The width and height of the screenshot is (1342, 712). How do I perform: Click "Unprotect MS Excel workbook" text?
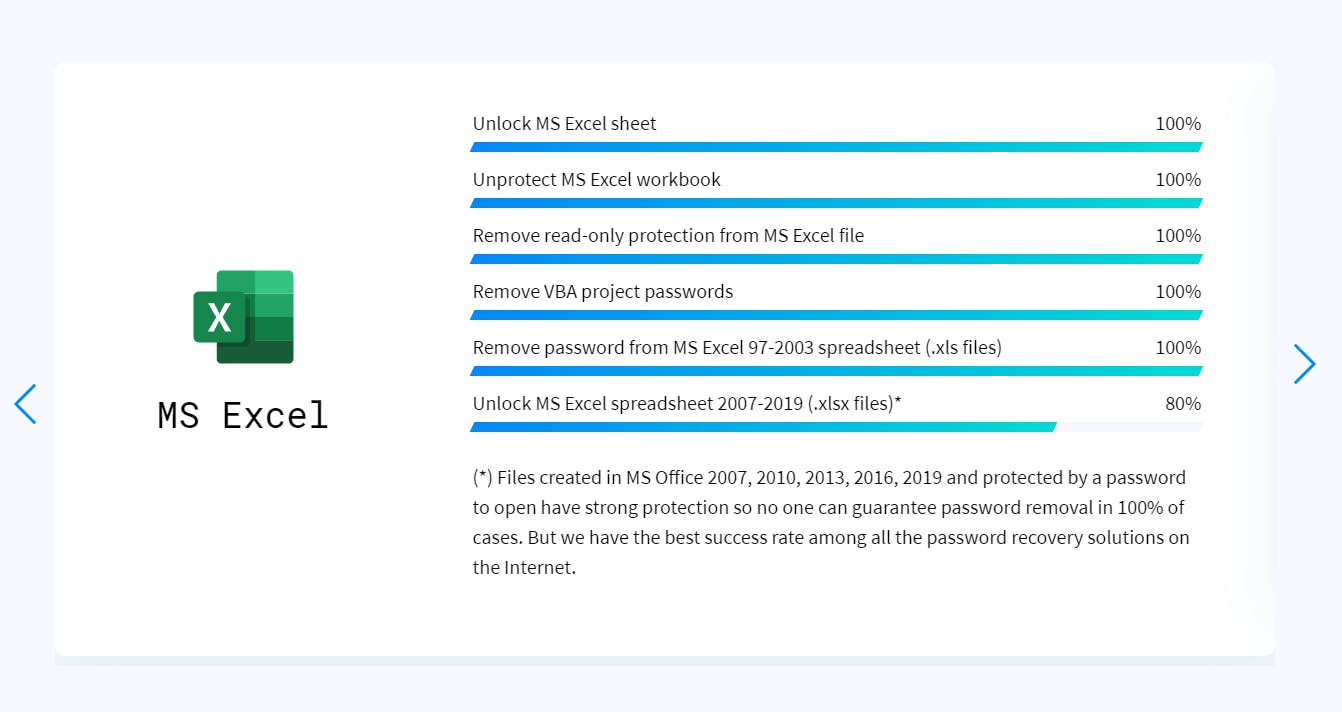pyautogui.click(x=596, y=180)
